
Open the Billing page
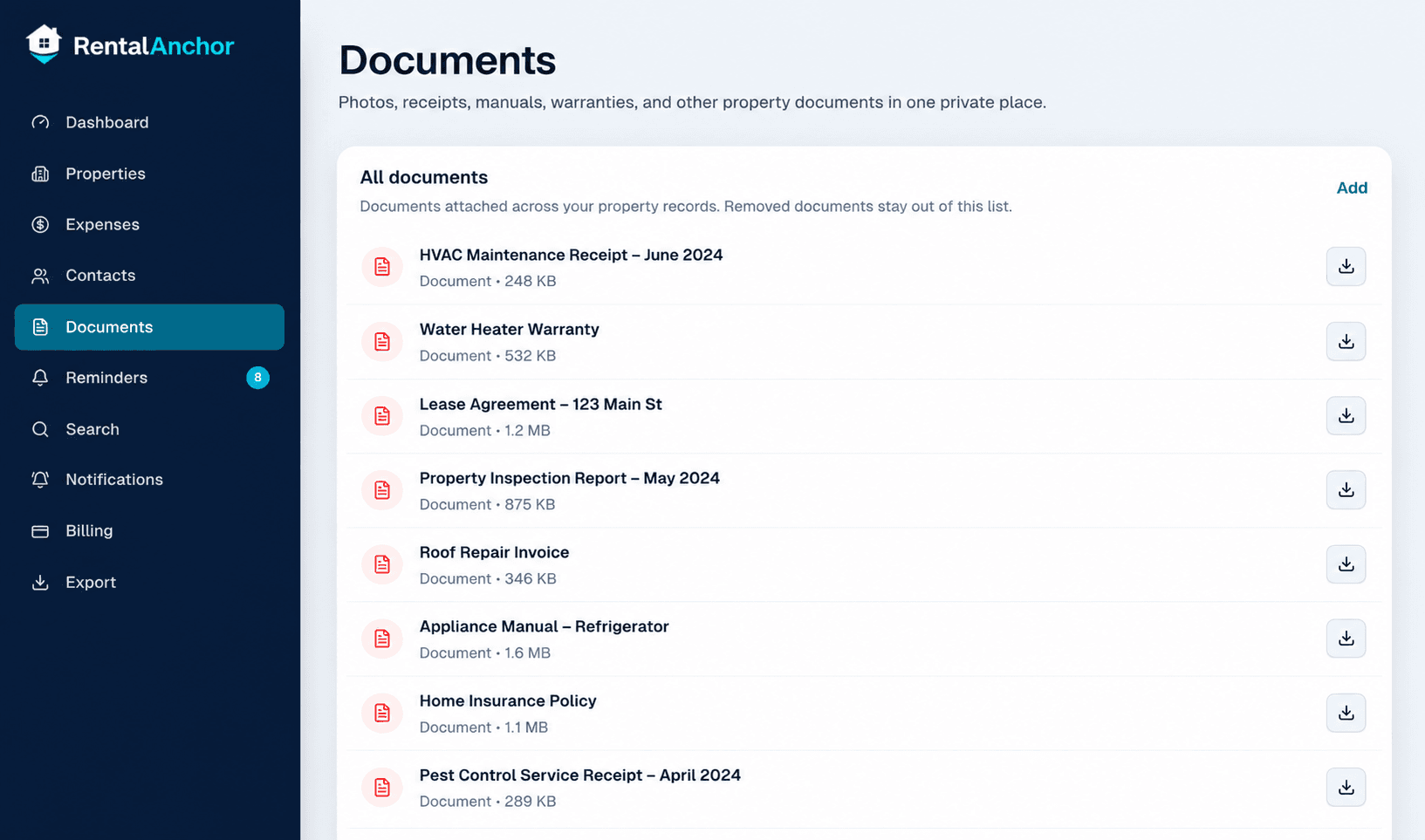(149, 530)
